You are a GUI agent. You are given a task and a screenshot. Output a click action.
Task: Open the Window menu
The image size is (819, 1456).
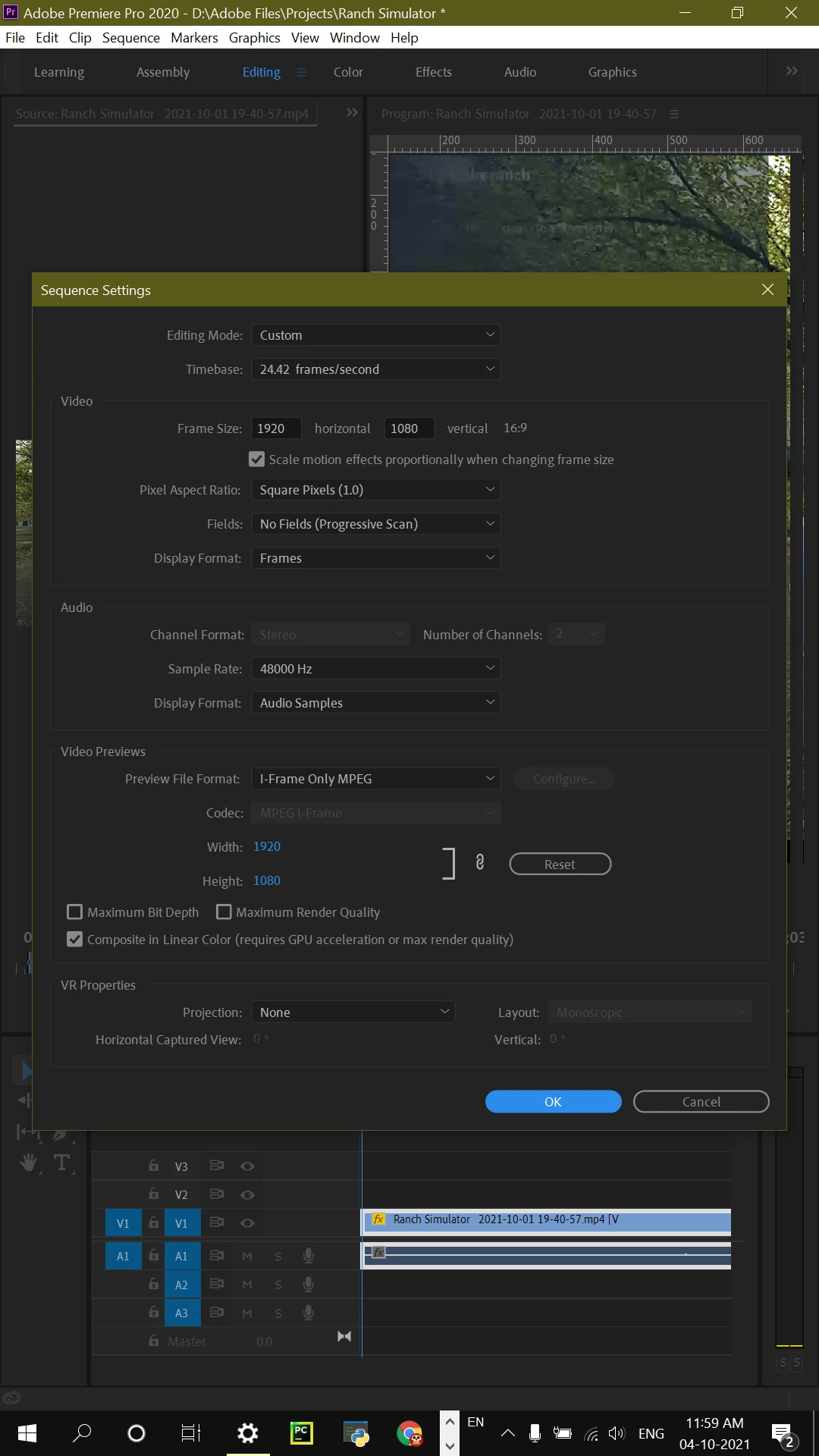pos(355,37)
